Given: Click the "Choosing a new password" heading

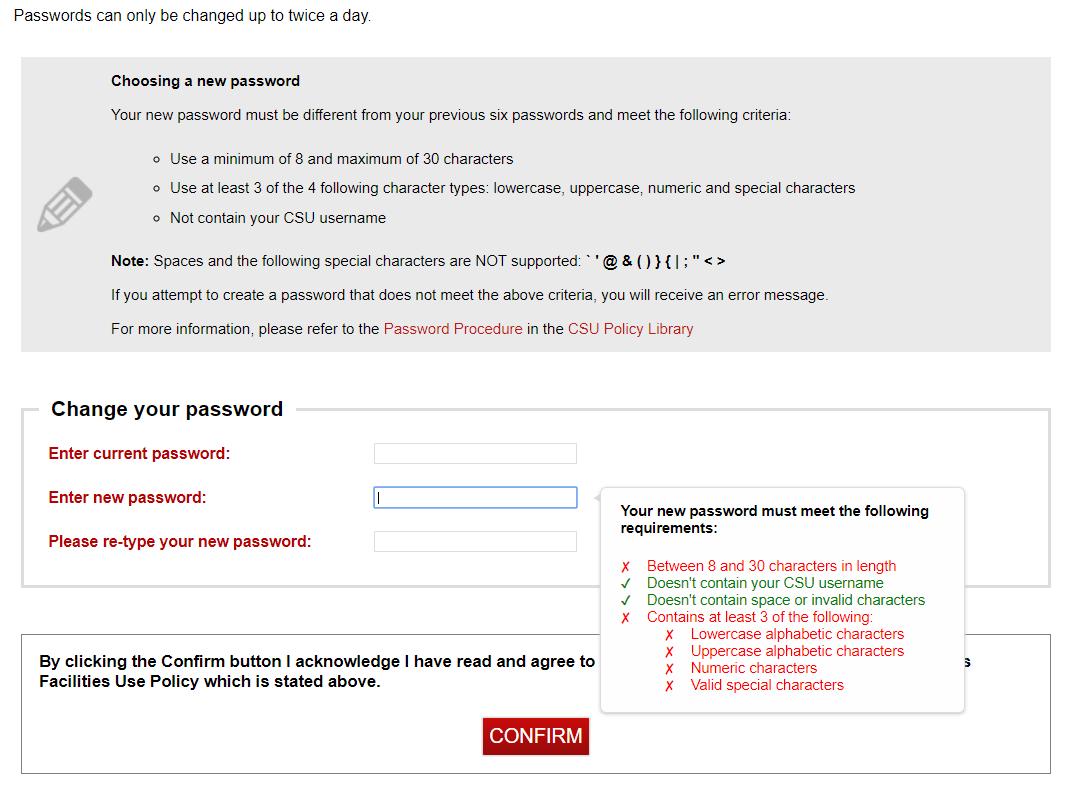Looking at the screenshot, I should (205, 81).
